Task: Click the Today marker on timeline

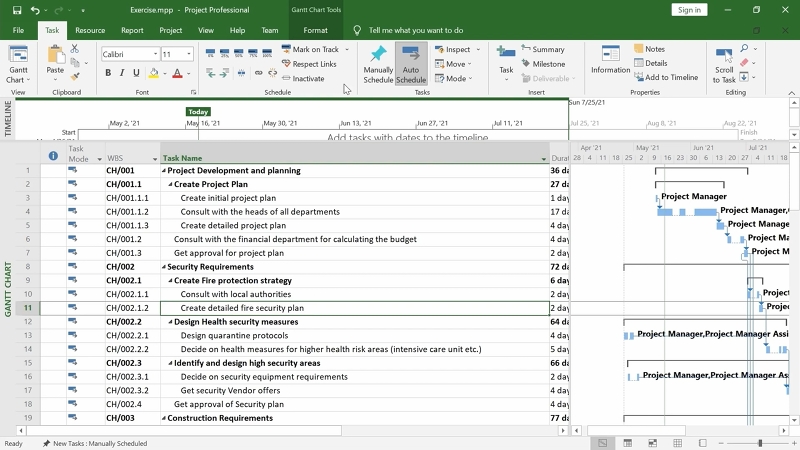Action: (198, 112)
